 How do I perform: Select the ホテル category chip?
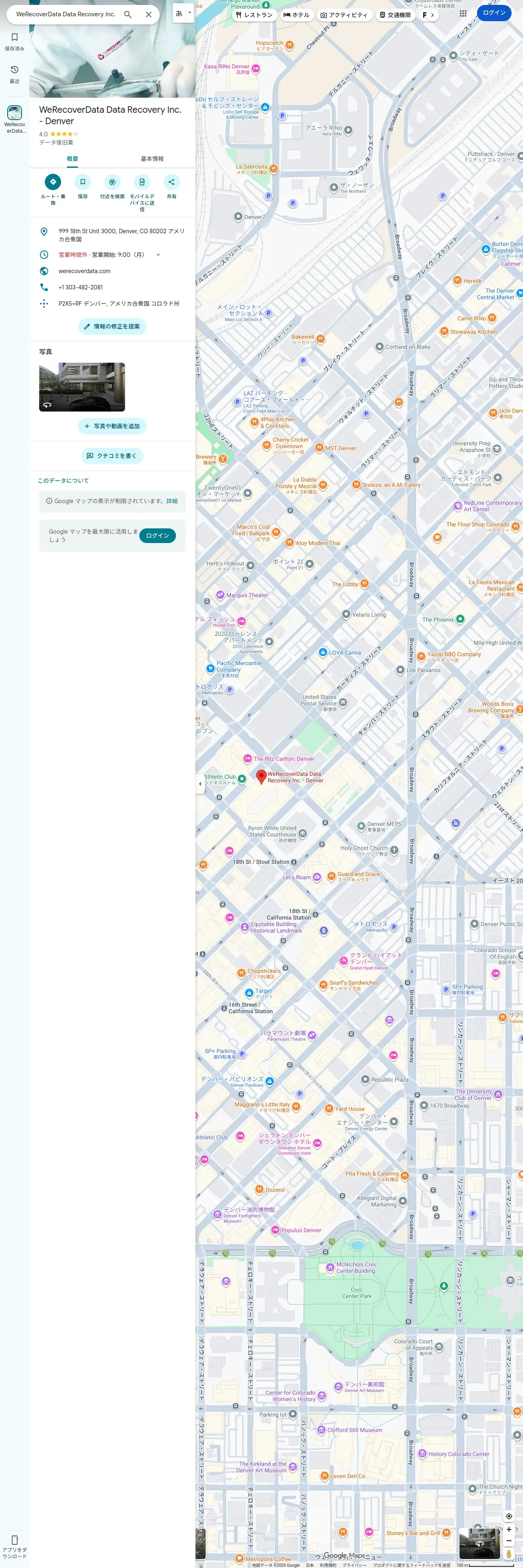[x=297, y=15]
